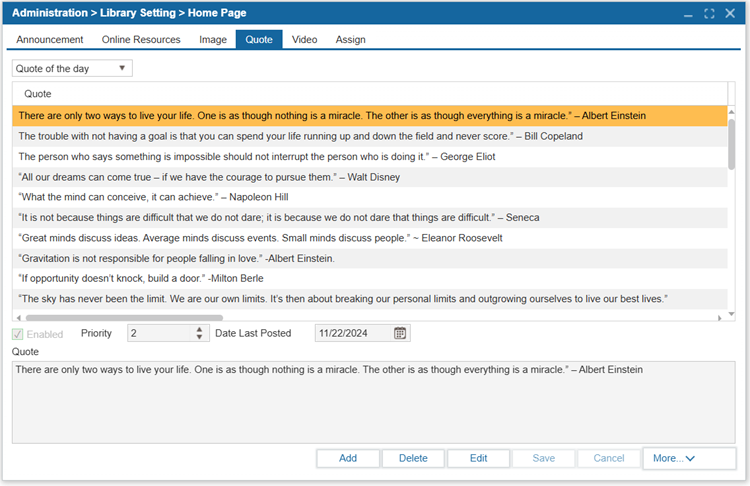Image resolution: width=750 pixels, height=486 pixels.
Task: Click the Add button
Action: point(348,458)
